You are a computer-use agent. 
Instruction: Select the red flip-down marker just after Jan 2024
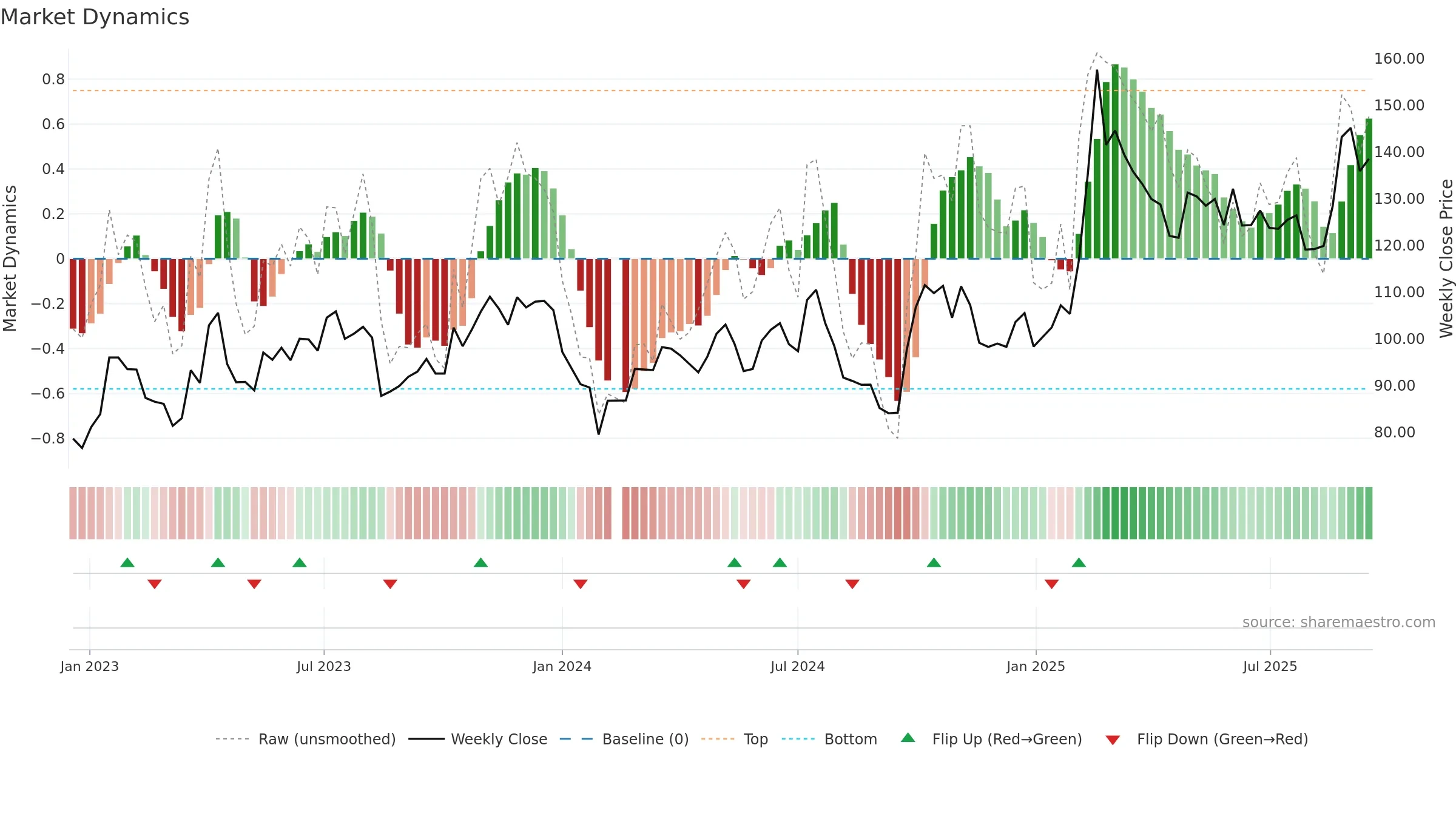(x=581, y=584)
